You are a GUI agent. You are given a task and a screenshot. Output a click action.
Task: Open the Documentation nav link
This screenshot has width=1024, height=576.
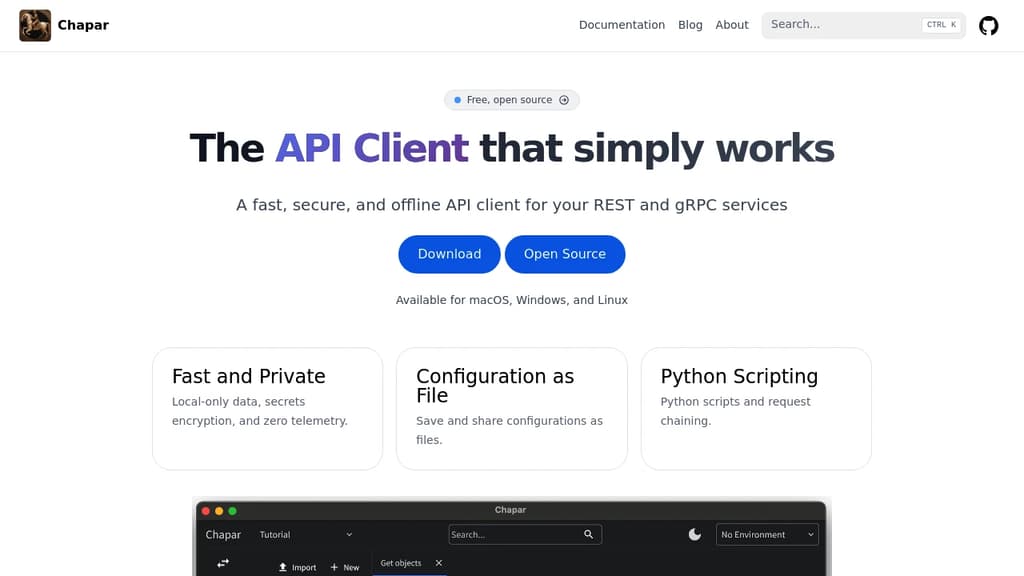click(622, 25)
